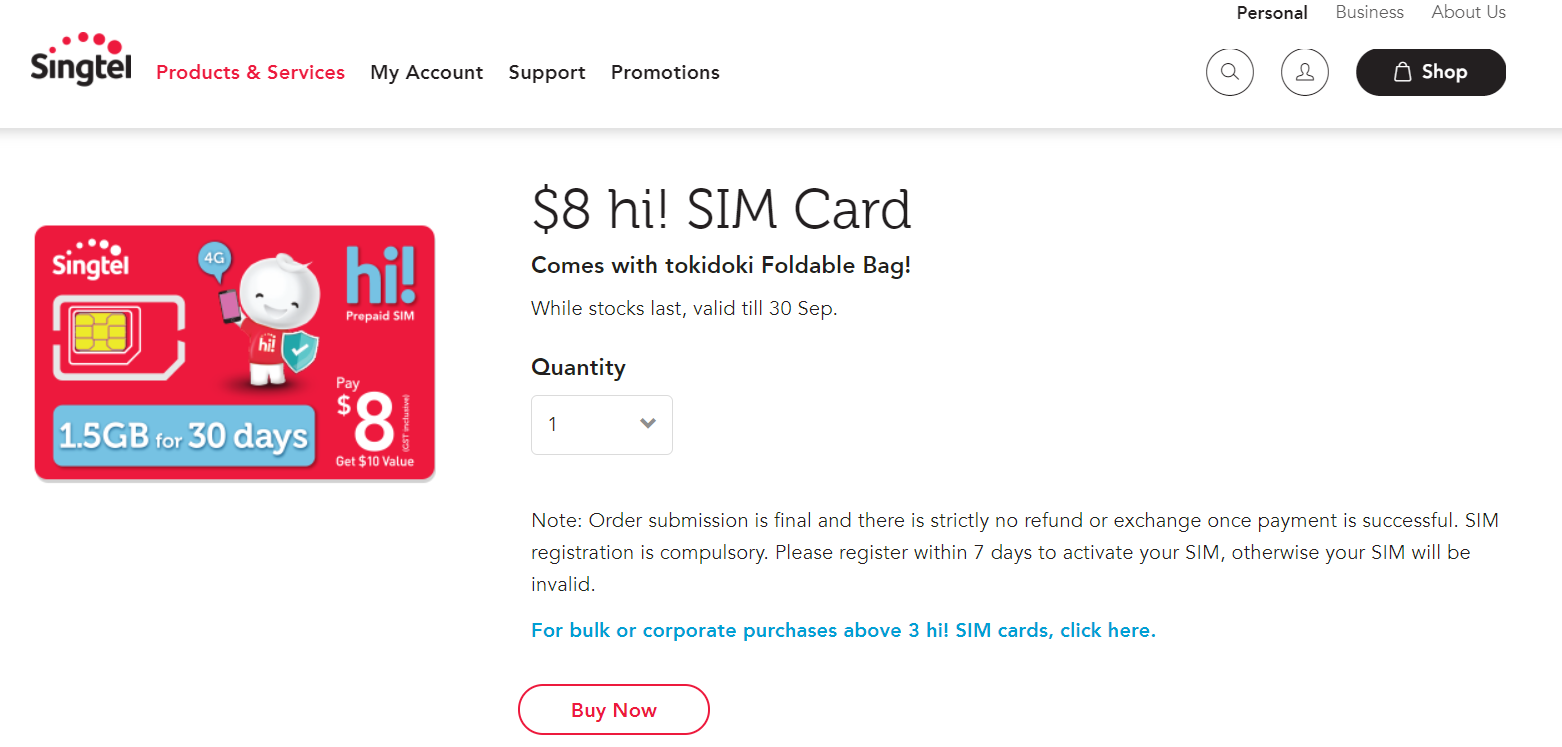Go to the About Us page
Image resolution: width=1562 pixels, height=747 pixels.
pyautogui.click(x=1468, y=13)
